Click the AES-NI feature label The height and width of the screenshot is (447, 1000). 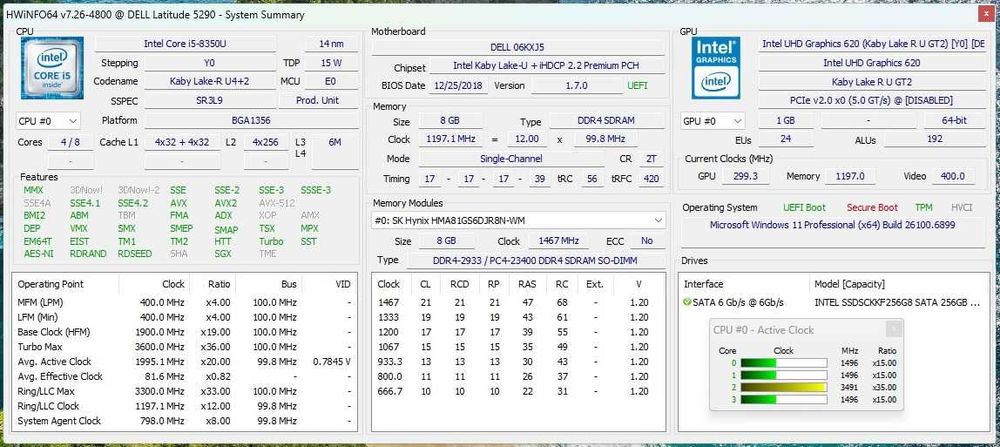[x=38, y=253]
